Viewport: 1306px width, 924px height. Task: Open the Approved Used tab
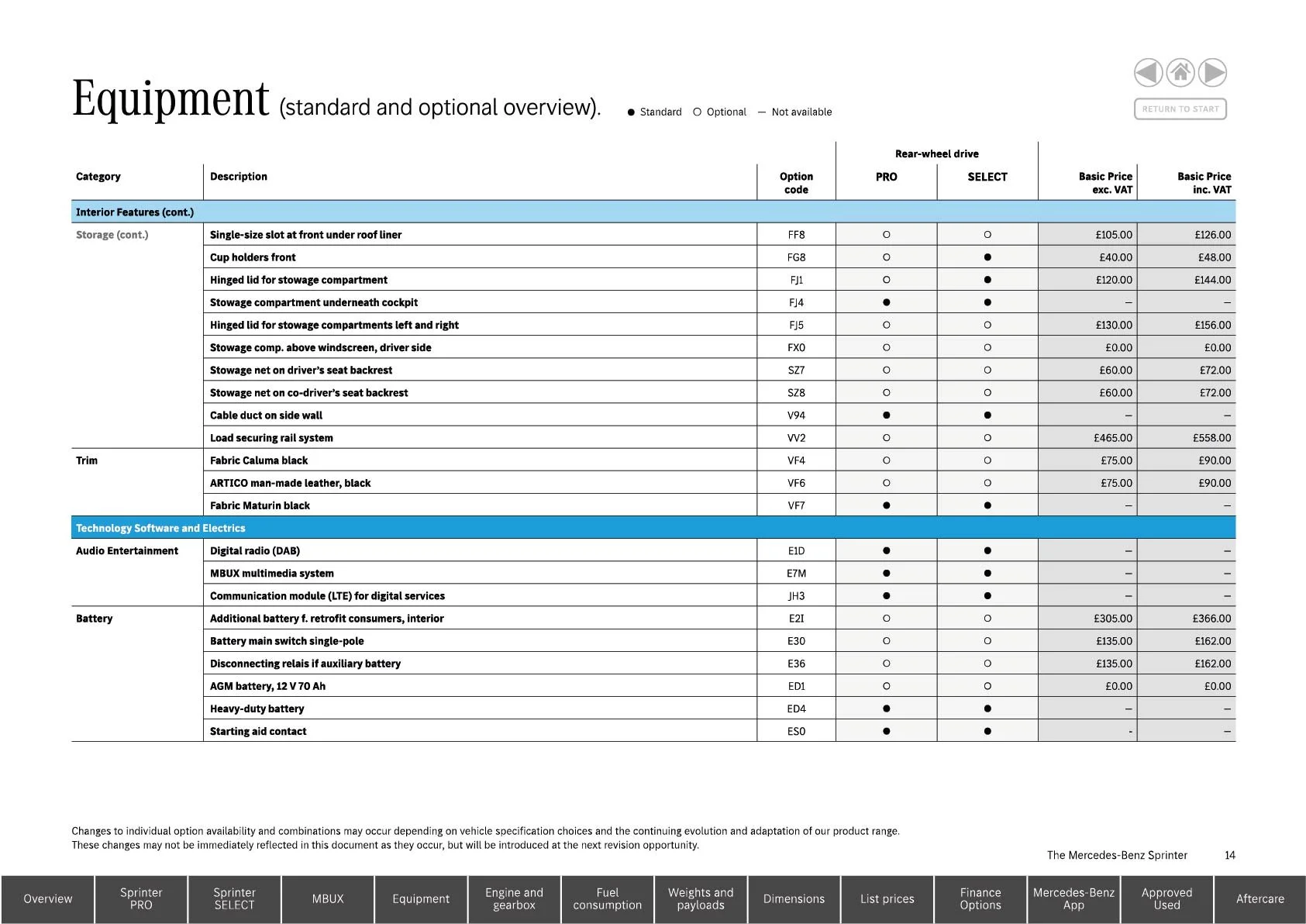coord(1167,899)
